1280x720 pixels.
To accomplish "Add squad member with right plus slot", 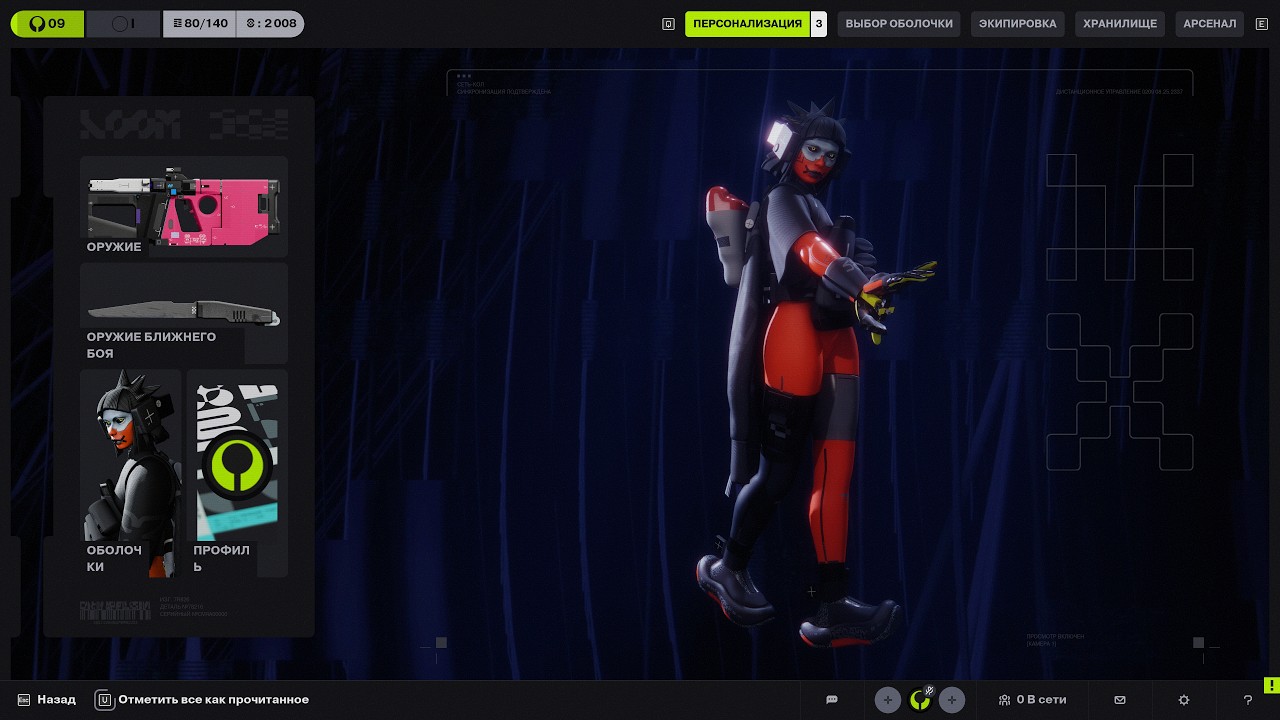I will pos(952,700).
